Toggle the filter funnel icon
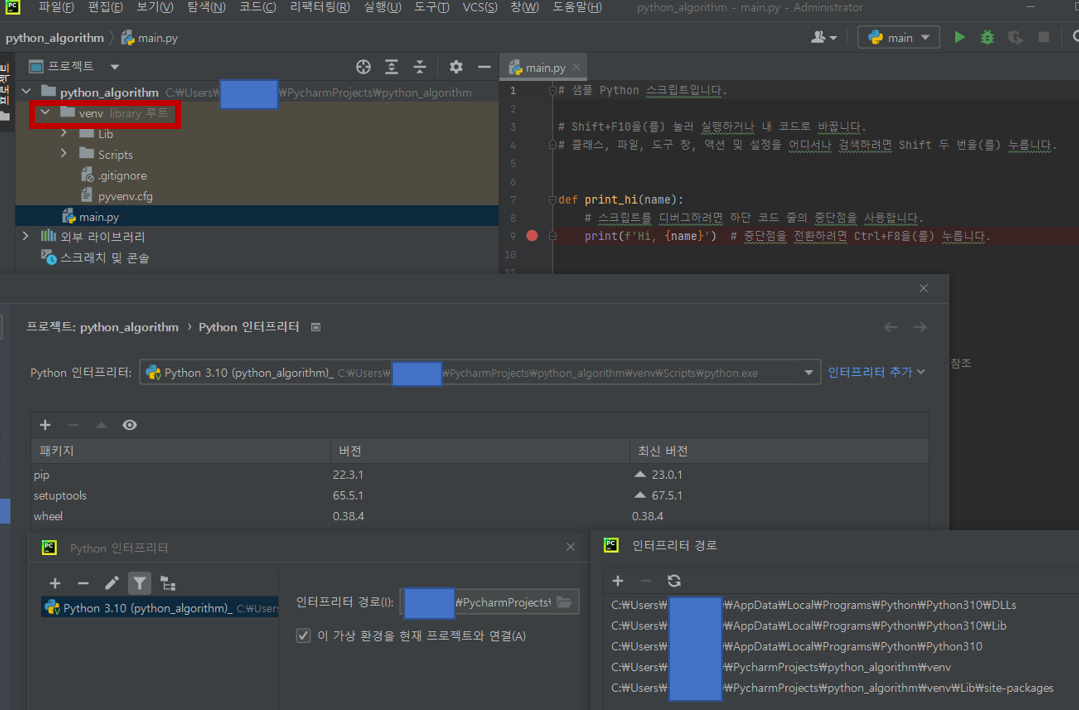1079x710 pixels. 140,583
